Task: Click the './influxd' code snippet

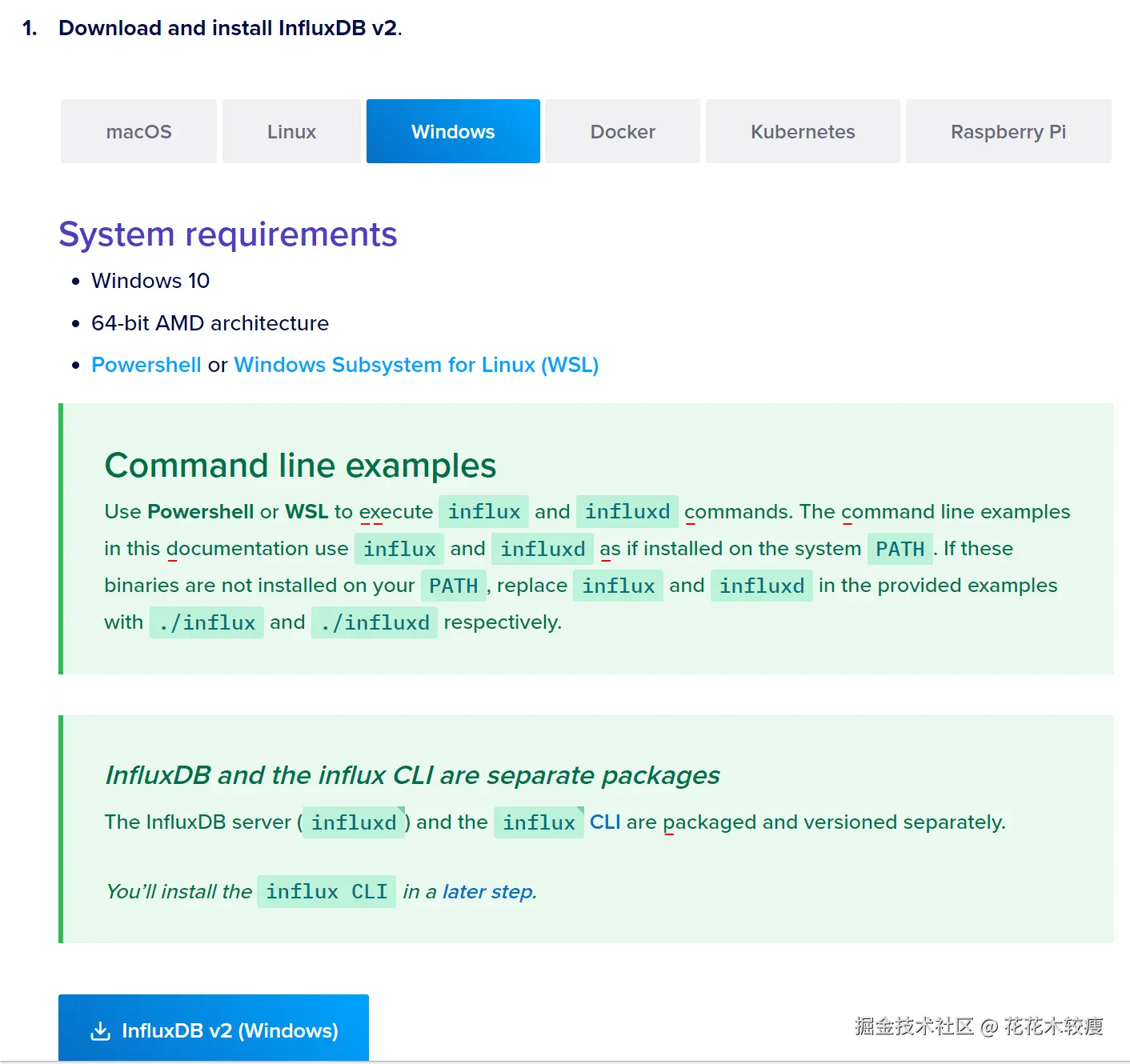Action: click(x=375, y=622)
